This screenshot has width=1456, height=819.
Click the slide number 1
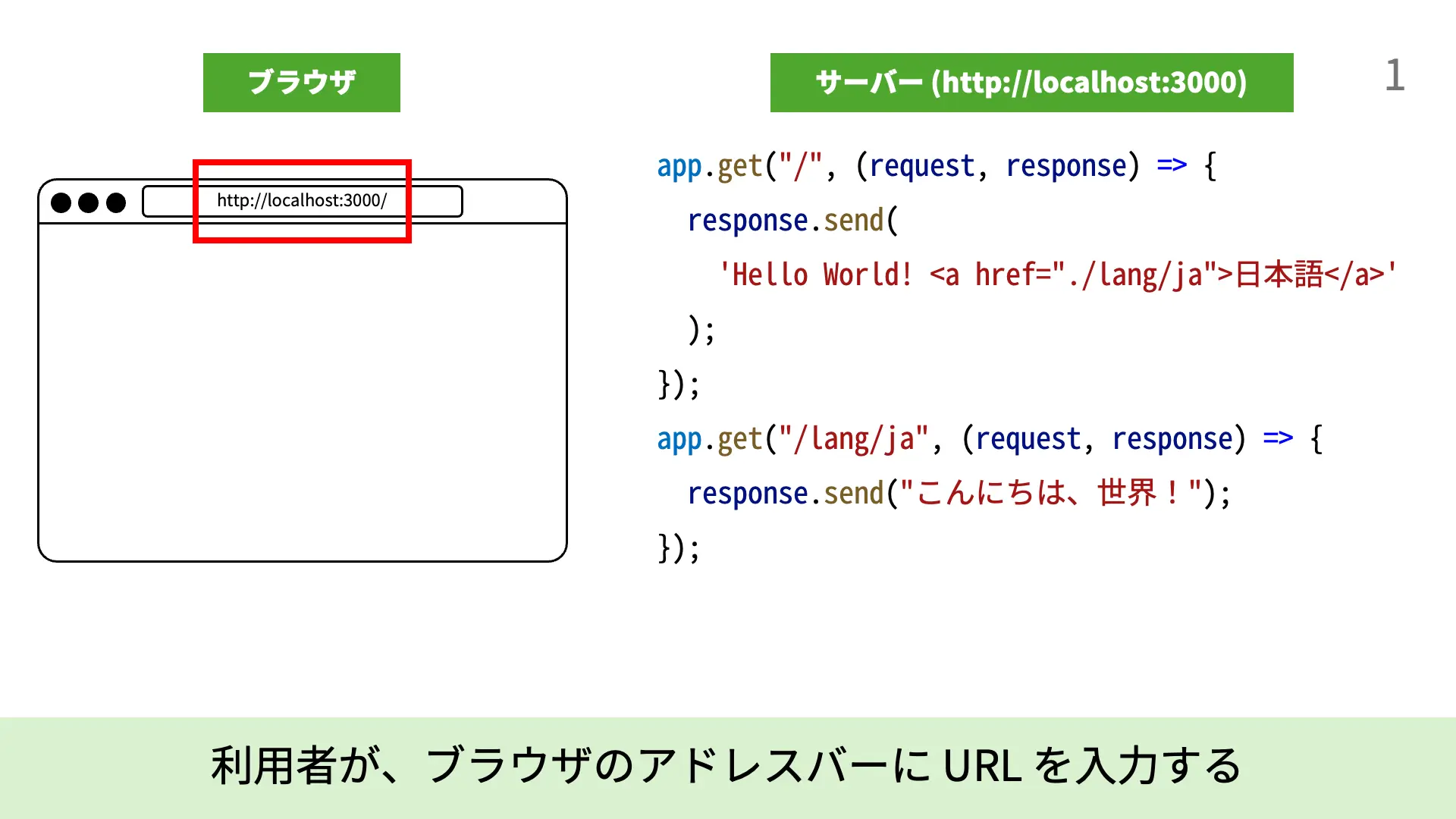pos(1394,76)
